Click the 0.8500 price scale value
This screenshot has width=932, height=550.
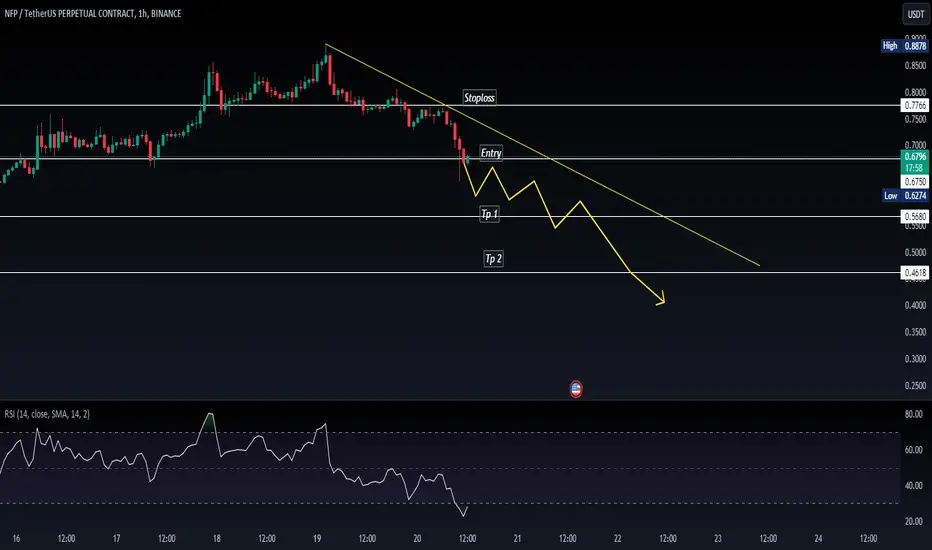point(915,65)
